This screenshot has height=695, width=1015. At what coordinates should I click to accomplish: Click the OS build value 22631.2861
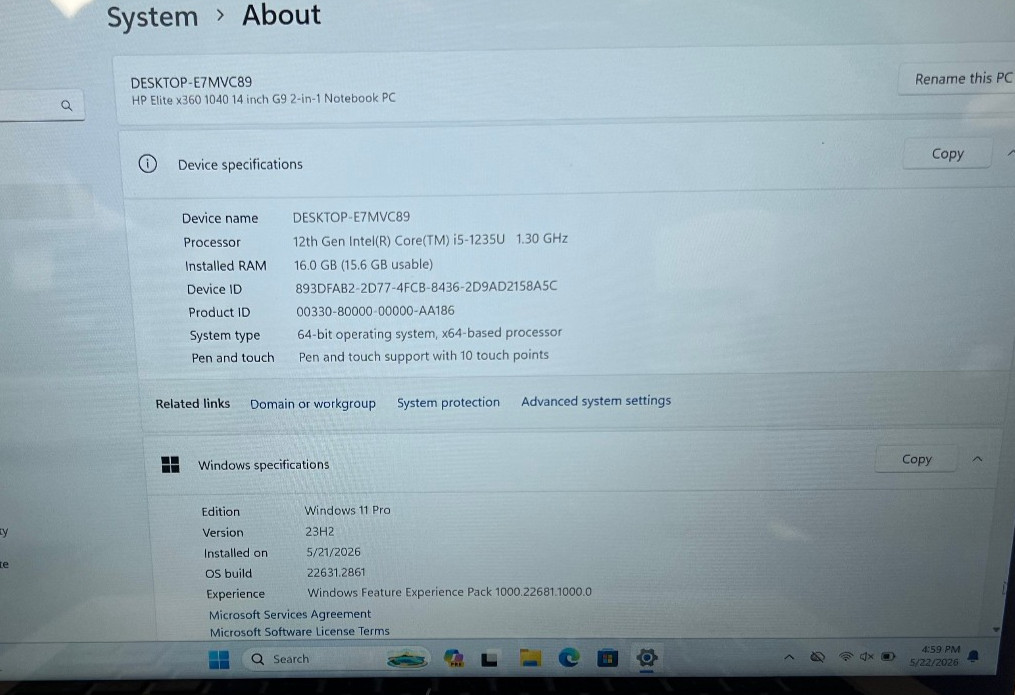point(335,573)
